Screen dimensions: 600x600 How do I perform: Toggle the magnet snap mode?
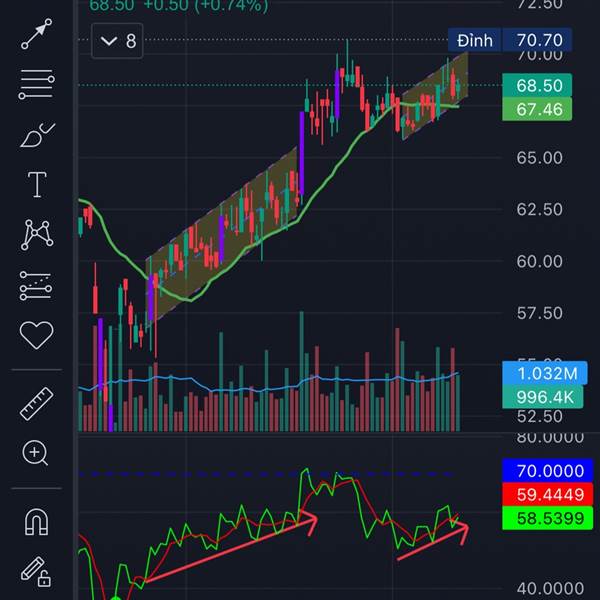coord(36,522)
